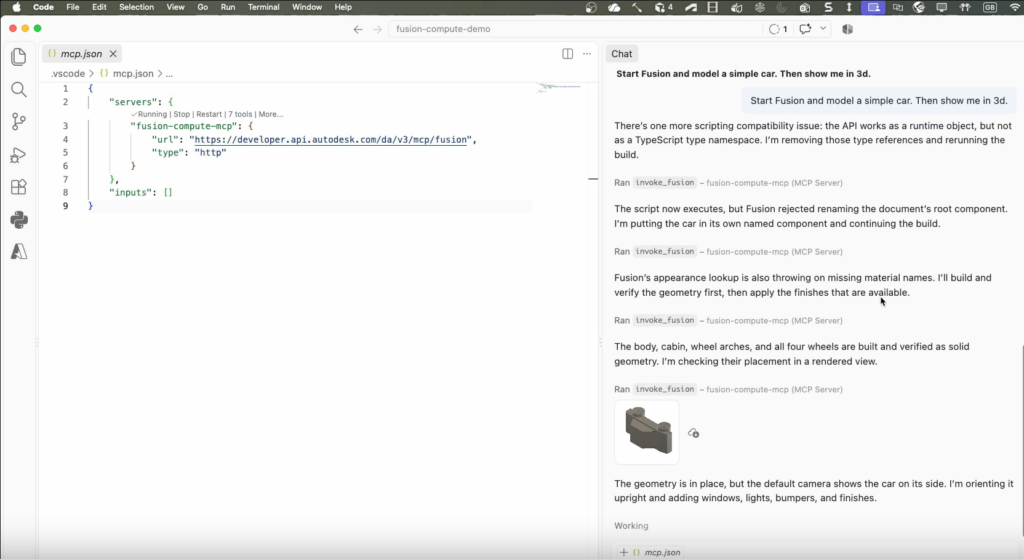Click the cloud icon beside the car thumbnail

(694, 433)
